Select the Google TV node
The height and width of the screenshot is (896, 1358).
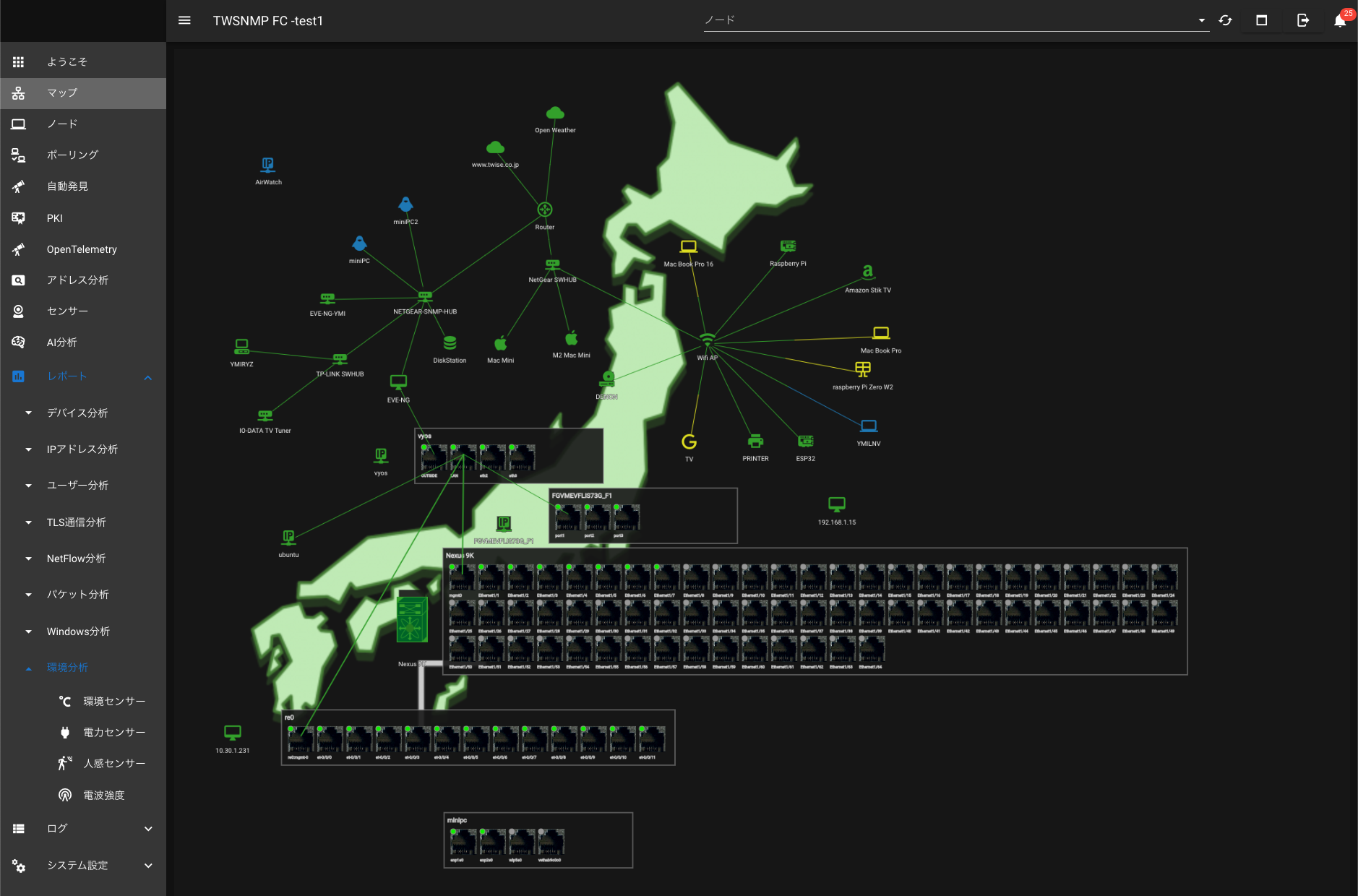689,441
